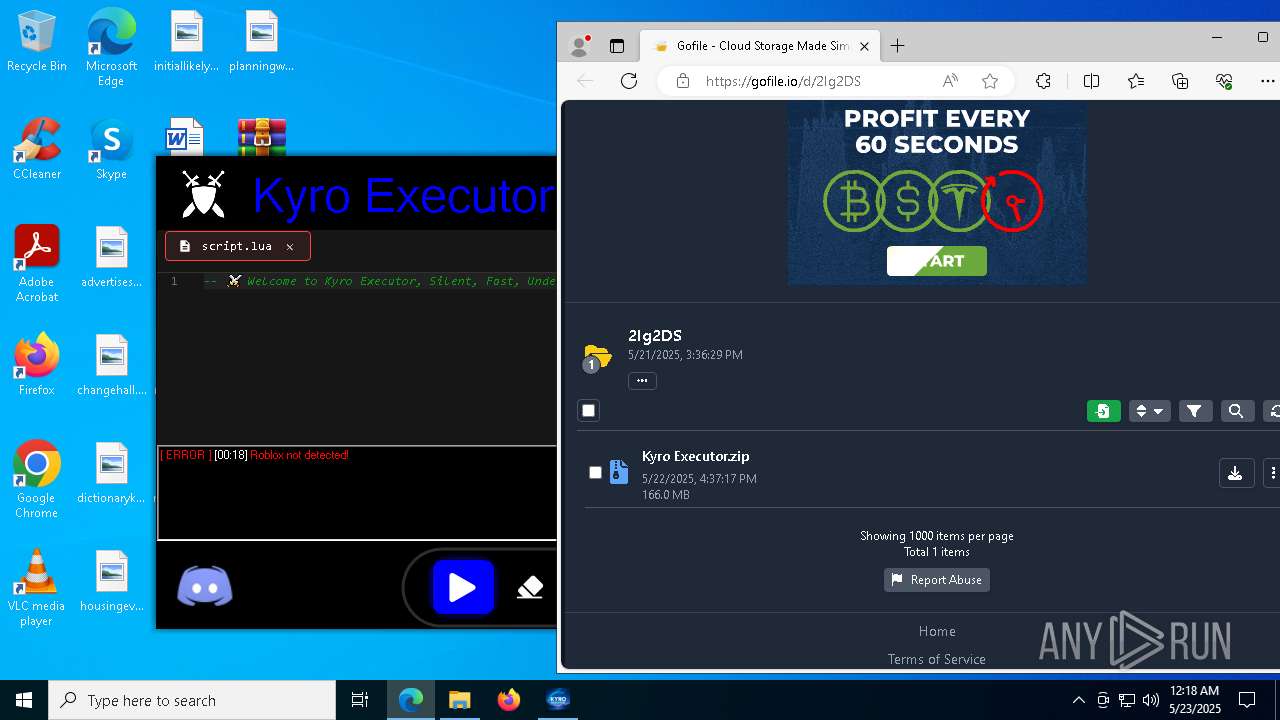The image size is (1280, 720).
Task: Open Firefox from the taskbar
Action: click(x=509, y=700)
